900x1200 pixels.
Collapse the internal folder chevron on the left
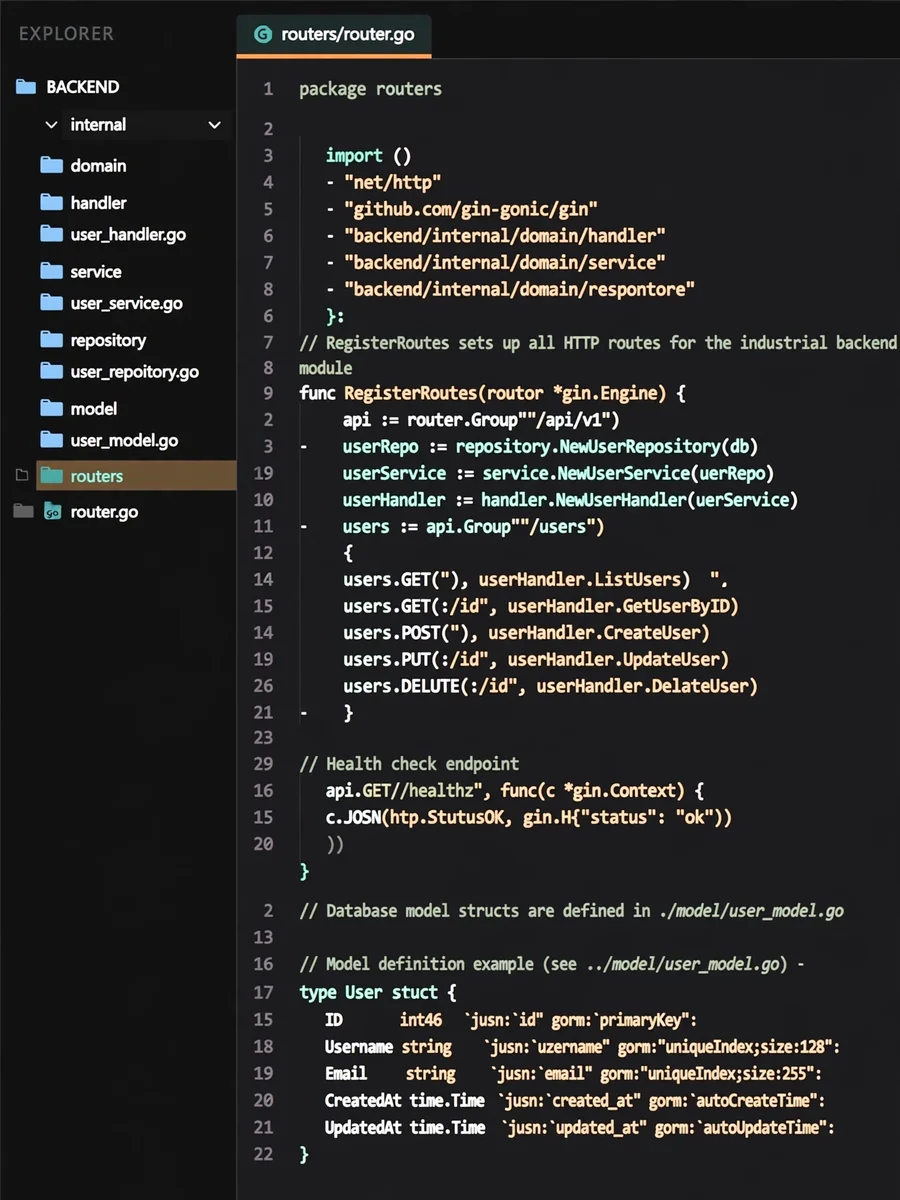[x=52, y=125]
